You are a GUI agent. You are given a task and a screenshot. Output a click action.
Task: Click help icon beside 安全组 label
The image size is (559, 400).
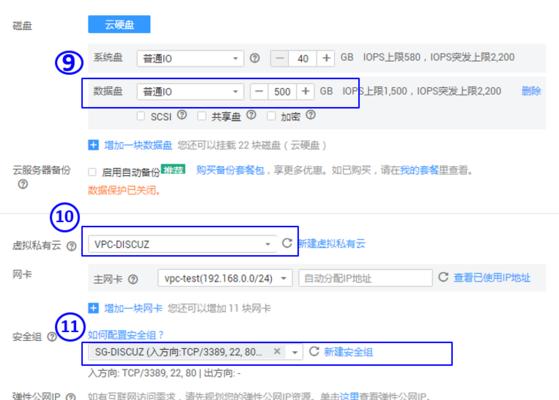(52, 337)
